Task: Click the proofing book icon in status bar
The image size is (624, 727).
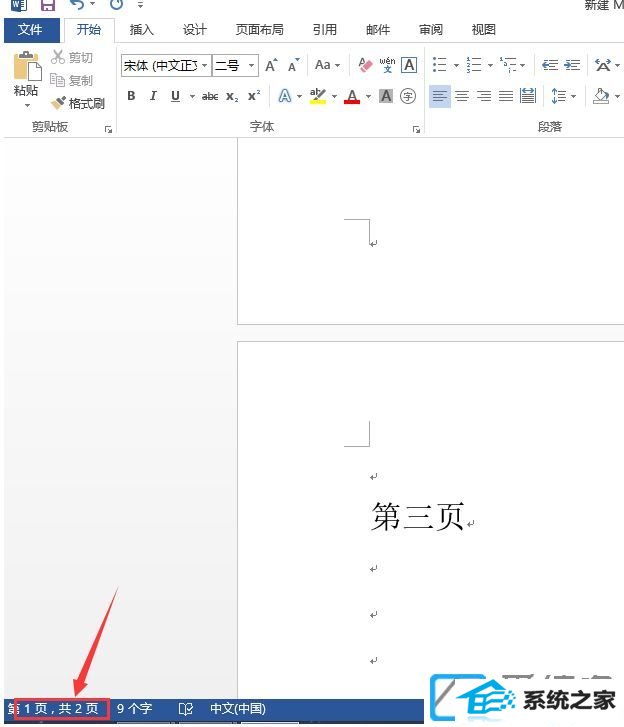Action: tap(185, 708)
